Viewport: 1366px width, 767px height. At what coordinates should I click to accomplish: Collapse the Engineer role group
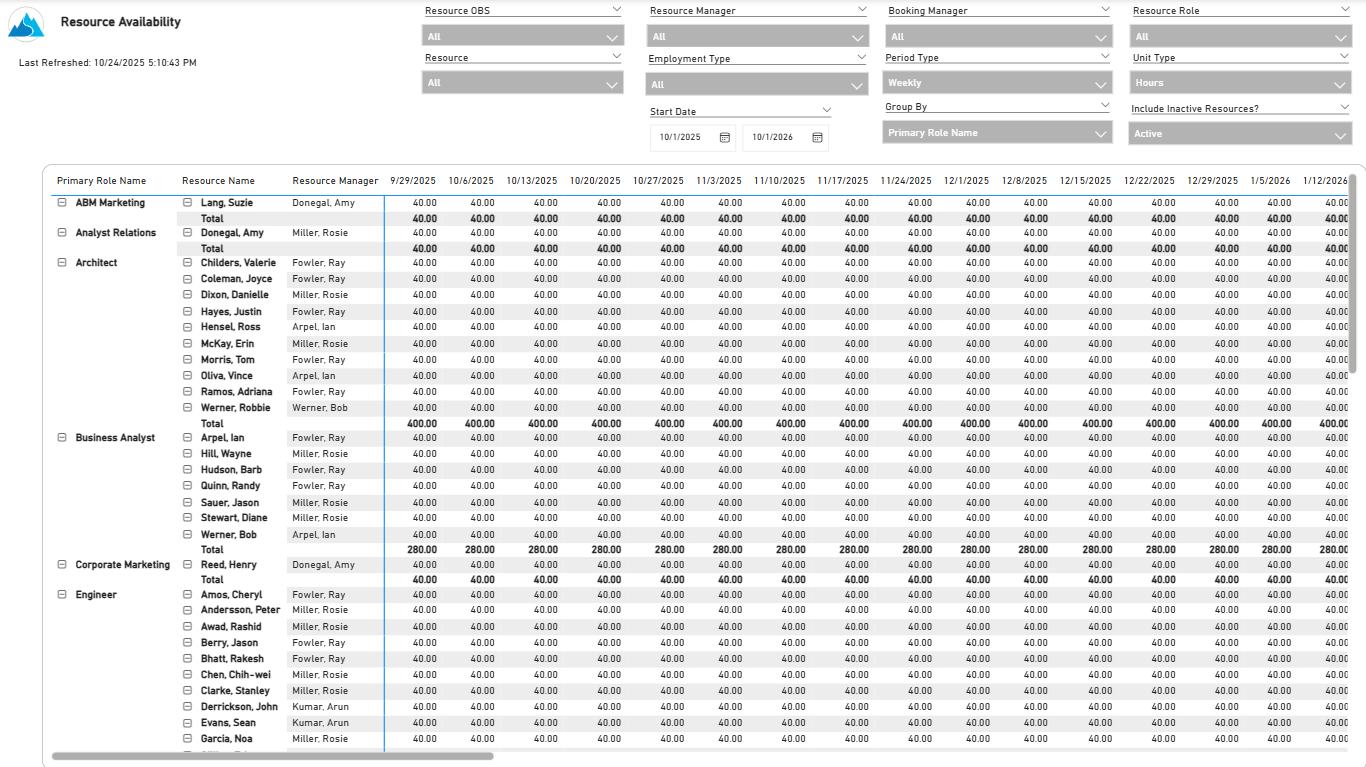point(62,595)
